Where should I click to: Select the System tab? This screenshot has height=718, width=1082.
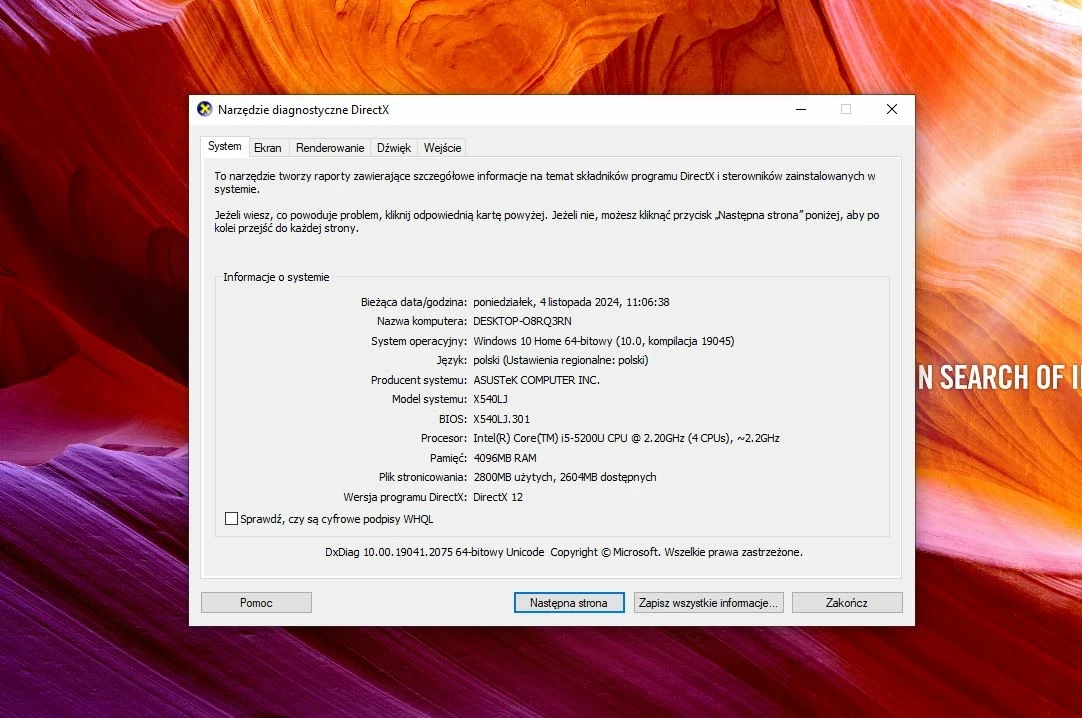225,146
